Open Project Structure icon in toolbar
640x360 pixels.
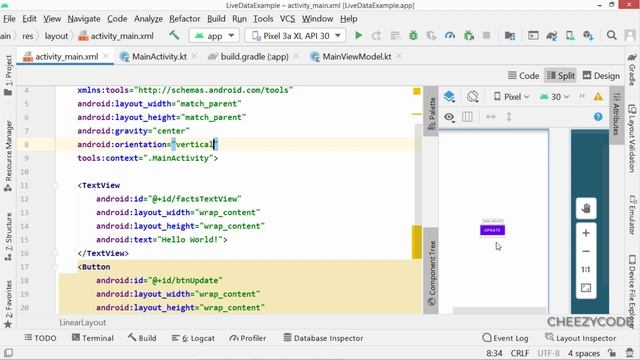(x=510, y=36)
